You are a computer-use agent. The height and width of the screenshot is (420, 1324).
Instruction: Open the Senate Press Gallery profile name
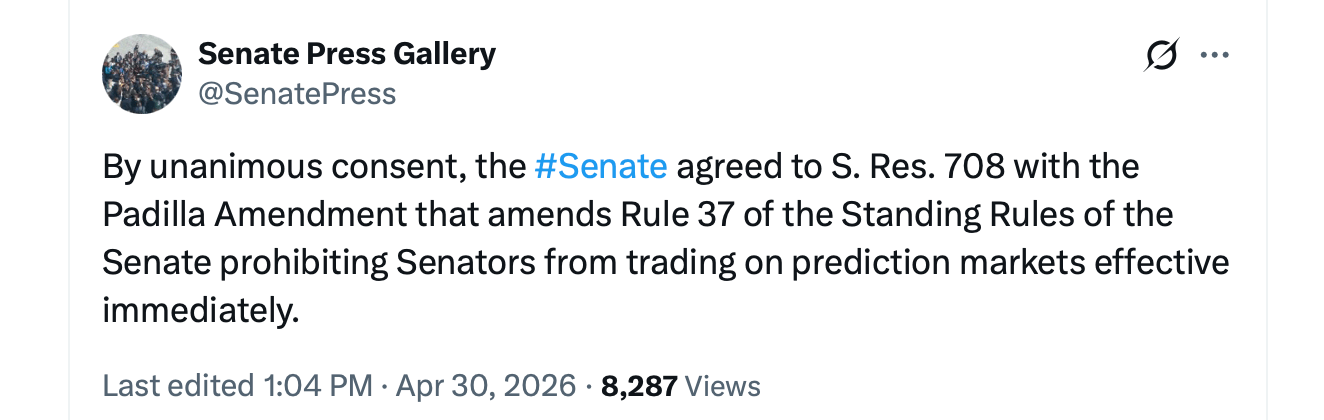(x=347, y=53)
